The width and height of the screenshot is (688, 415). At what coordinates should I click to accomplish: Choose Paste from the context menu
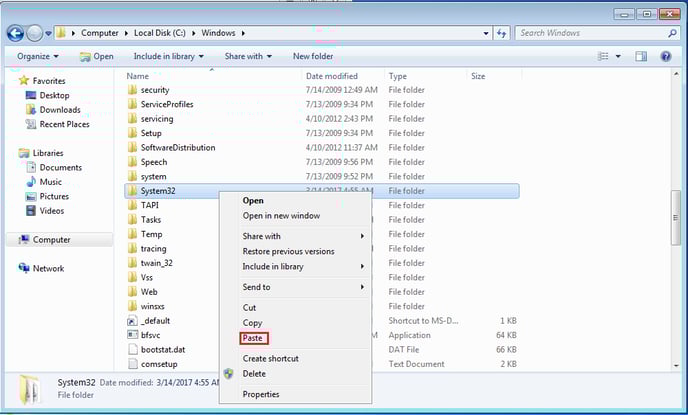pyautogui.click(x=253, y=338)
